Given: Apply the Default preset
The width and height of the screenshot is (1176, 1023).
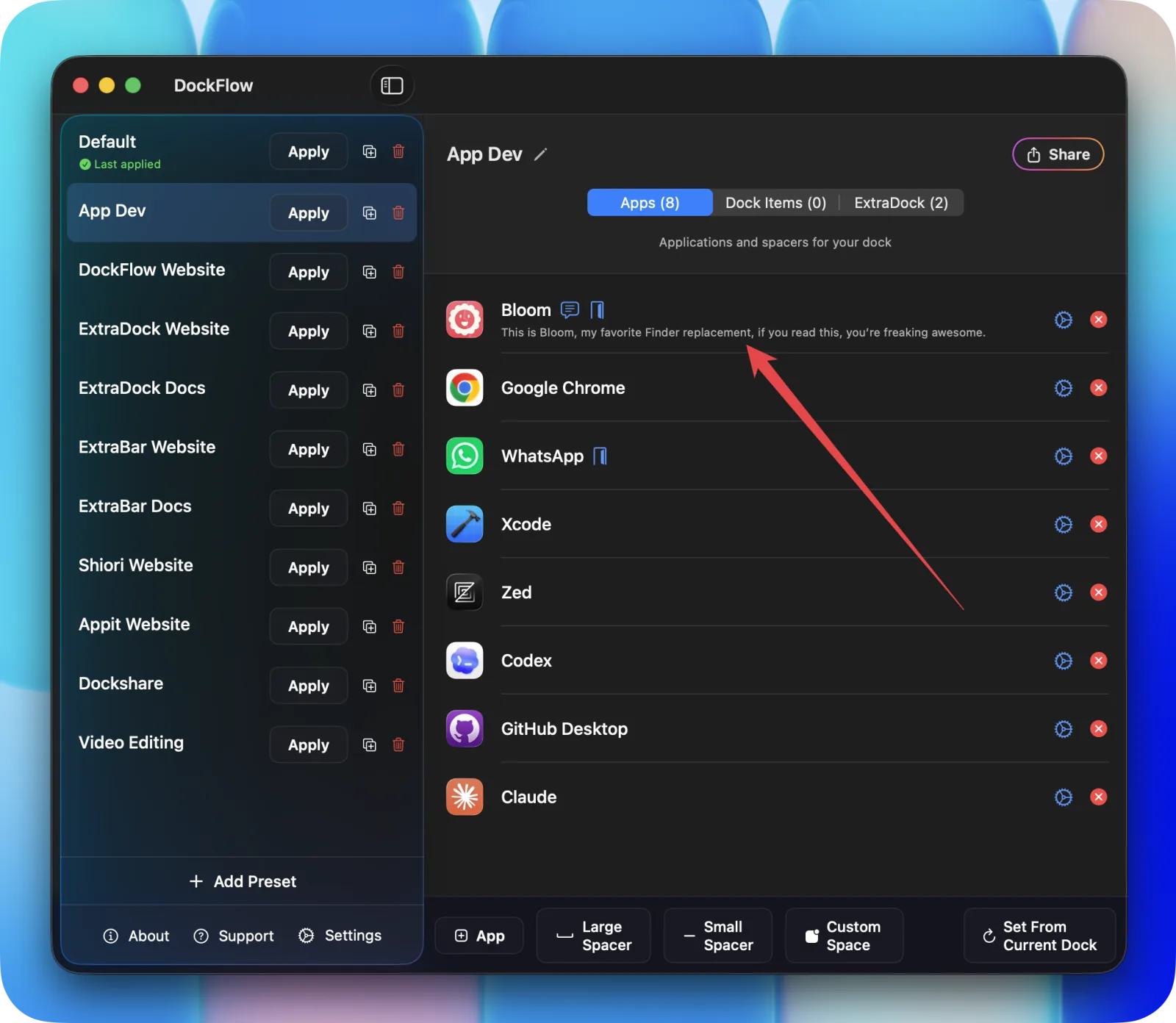Looking at the screenshot, I should (x=309, y=152).
